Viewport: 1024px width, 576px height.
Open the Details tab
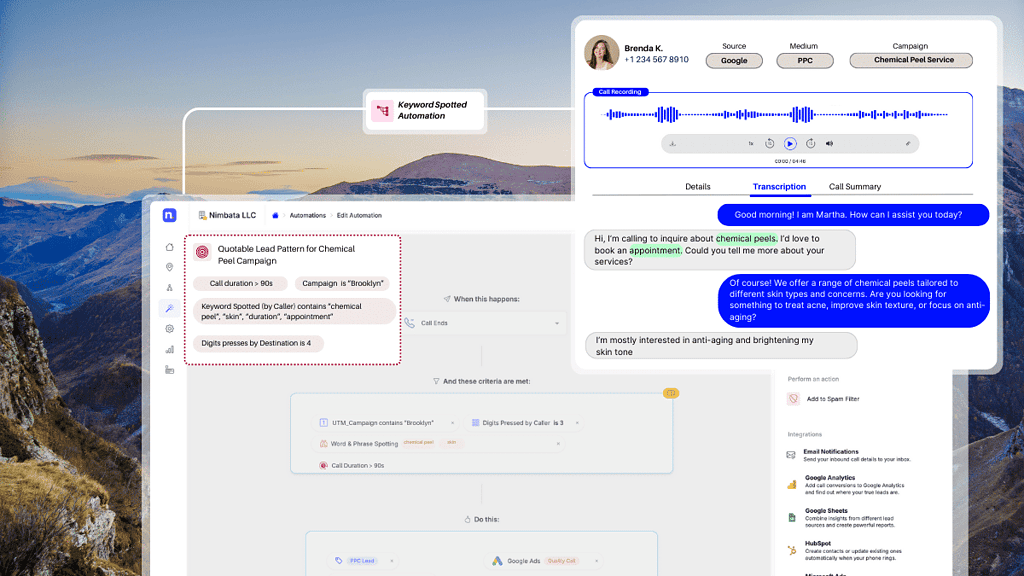pos(698,187)
